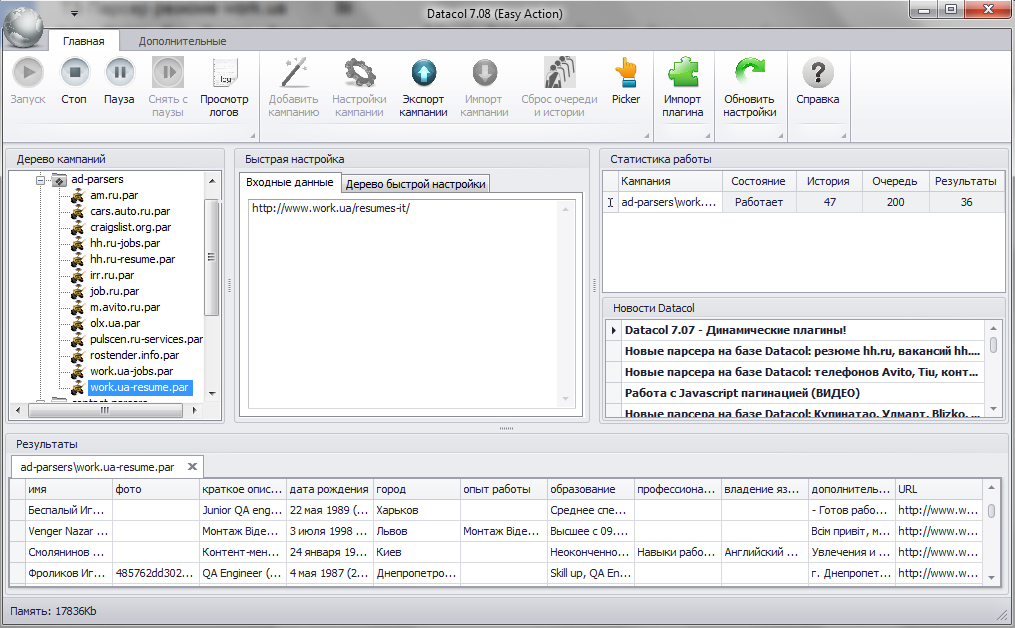Image resolution: width=1015 pixels, height=628 pixels.
Task: Select rostender.info.par campaign
Action: tap(135, 355)
